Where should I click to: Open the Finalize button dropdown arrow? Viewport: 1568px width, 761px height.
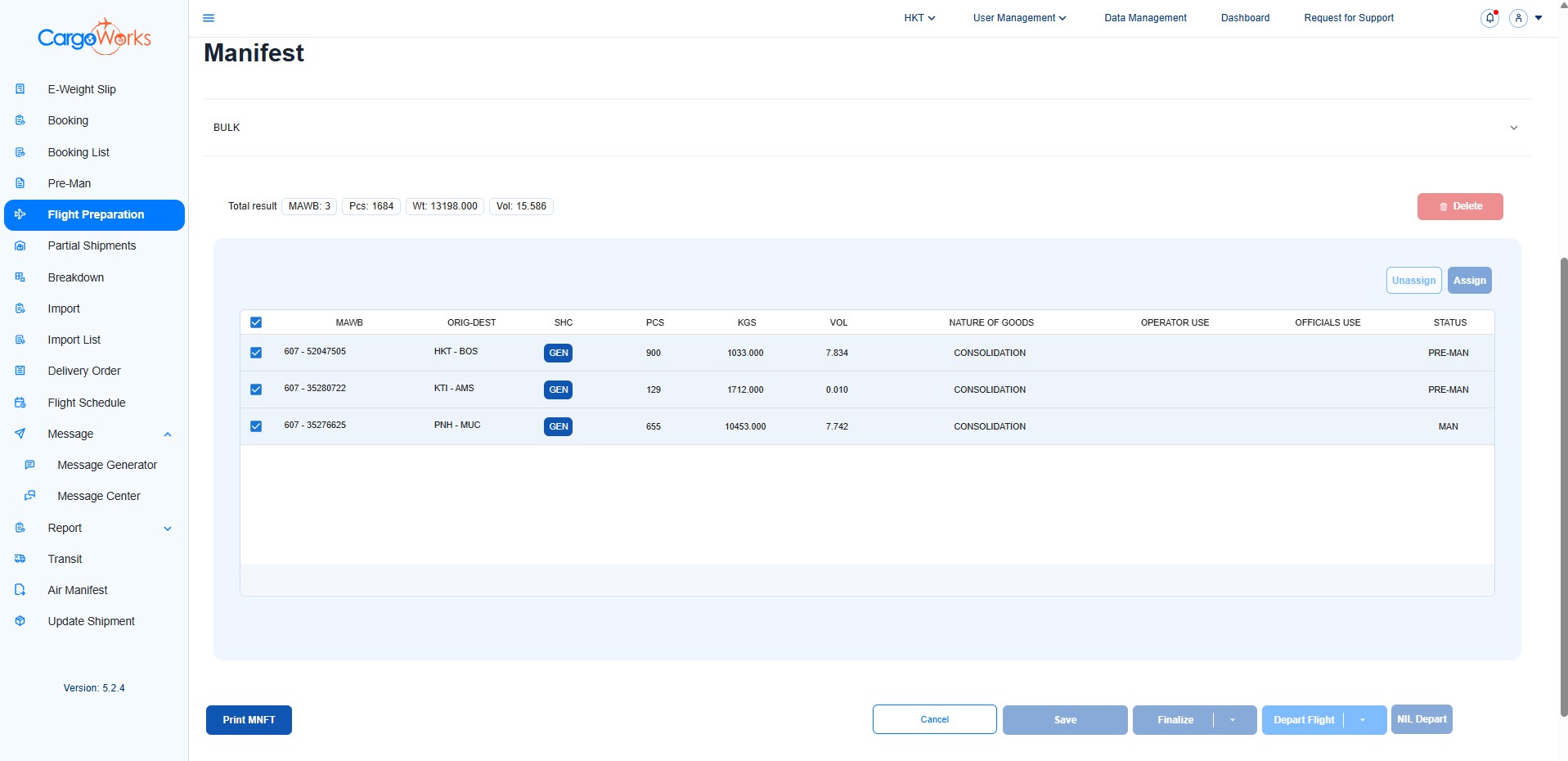pyautogui.click(x=1233, y=720)
